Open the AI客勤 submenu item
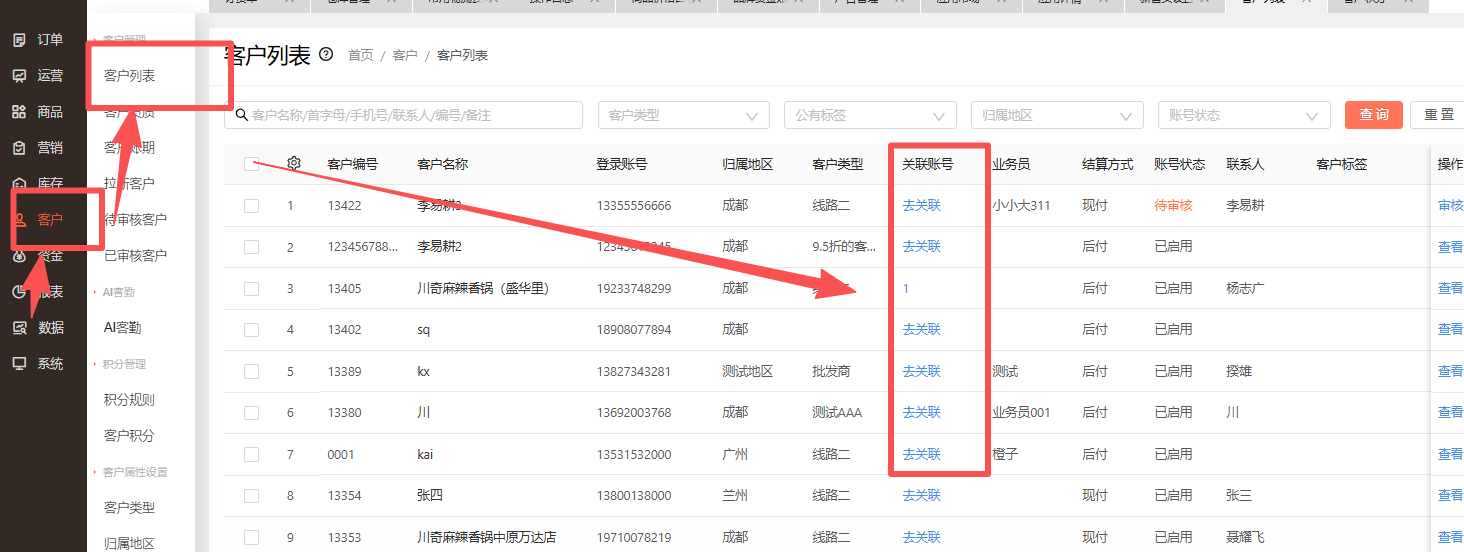The image size is (1464, 552). 123,328
